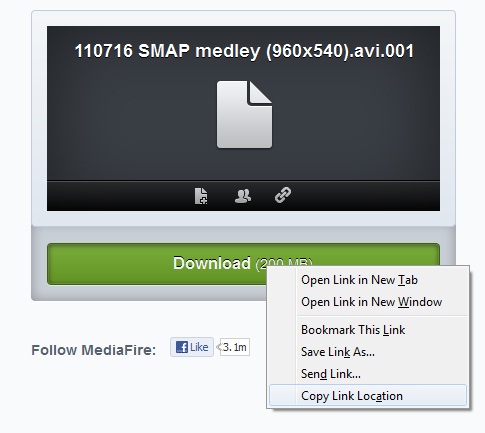
Task: Click the SMAP medley file name title
Action: point(244,51)
